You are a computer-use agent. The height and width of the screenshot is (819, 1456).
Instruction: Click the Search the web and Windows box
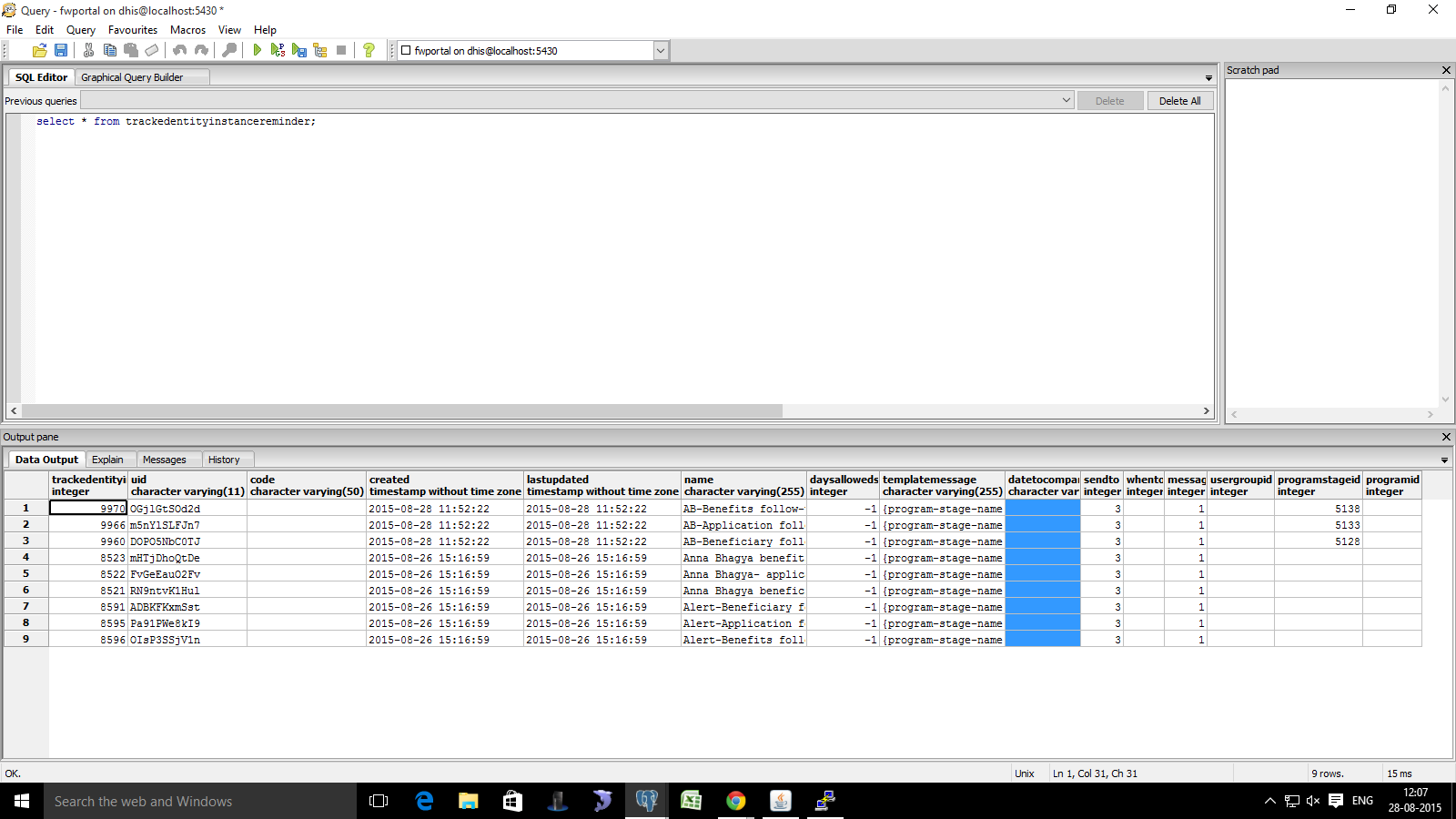point(200,801)
